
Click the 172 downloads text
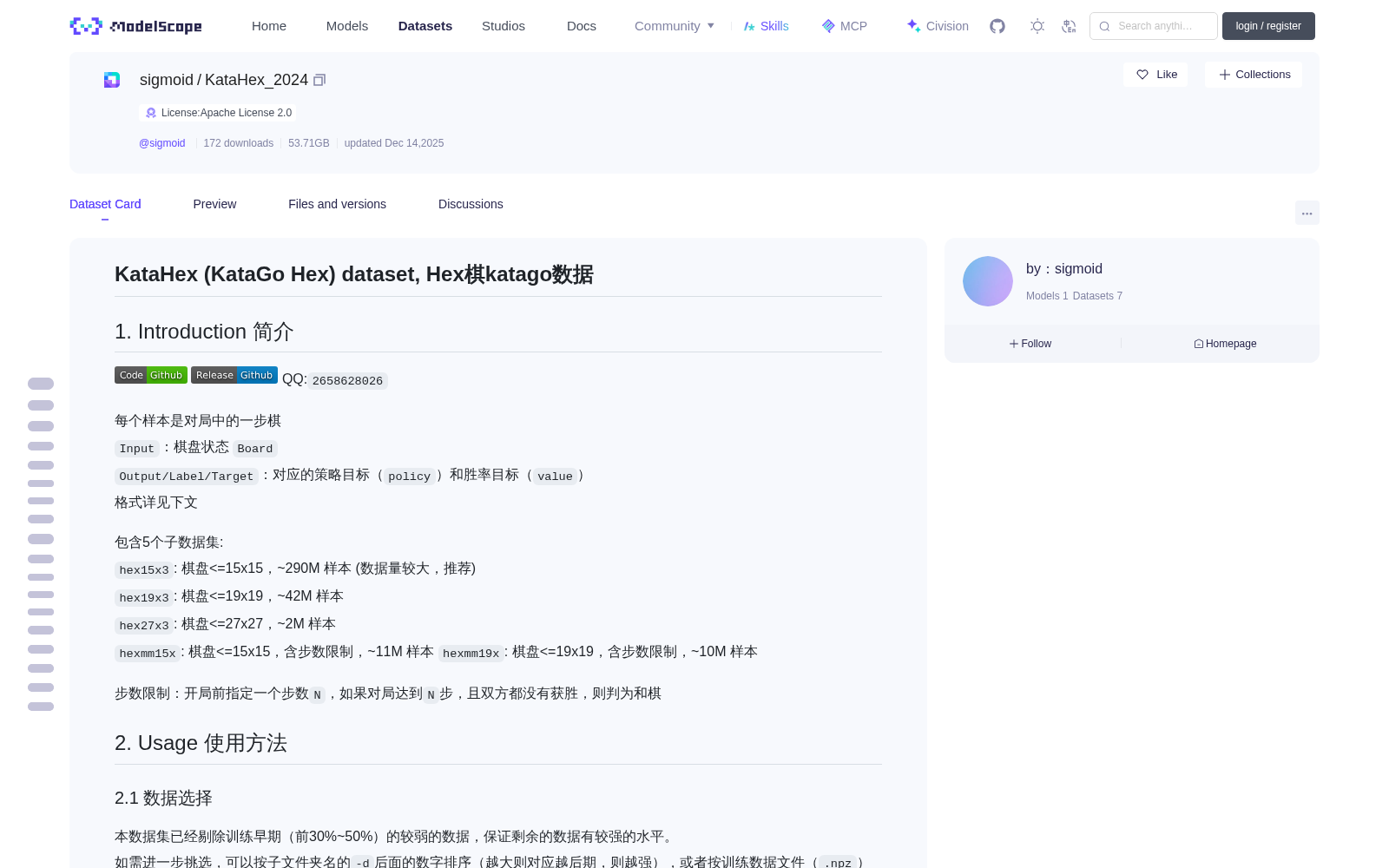[238, 143]
